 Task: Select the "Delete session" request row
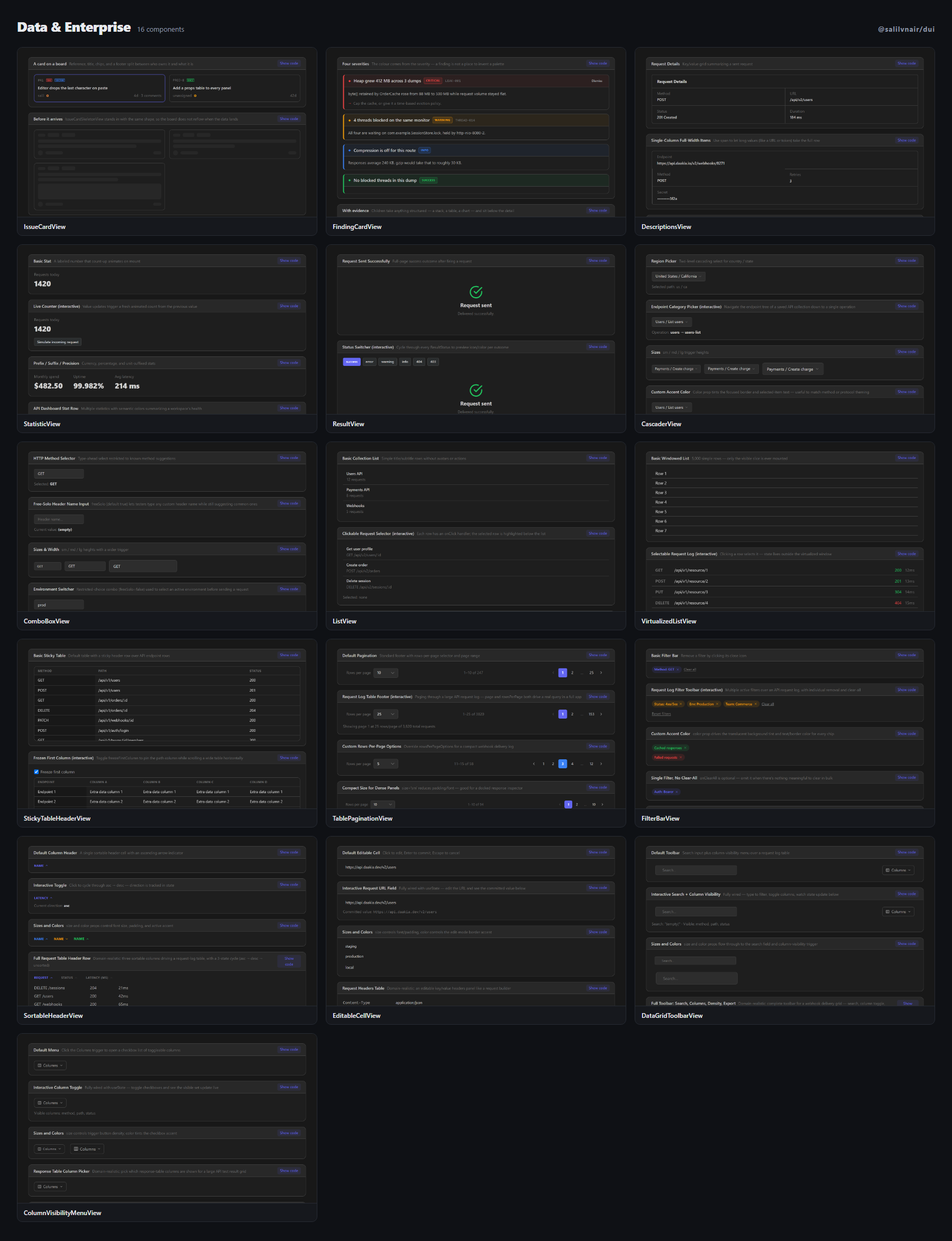476,583
